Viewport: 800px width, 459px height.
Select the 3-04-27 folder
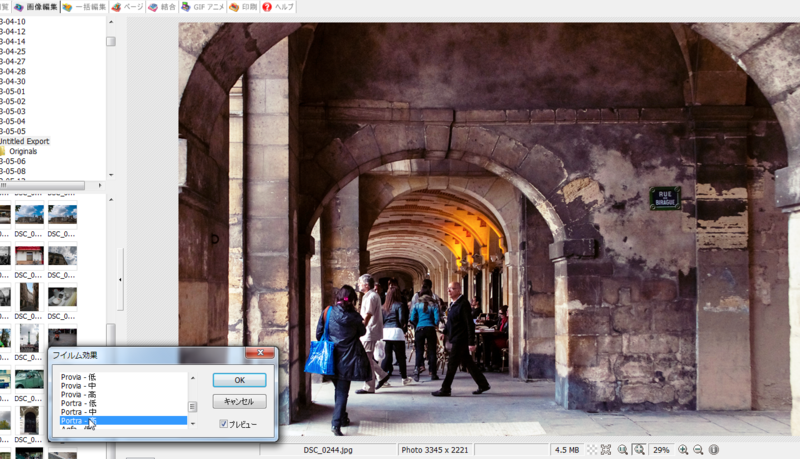click(13, 61)
